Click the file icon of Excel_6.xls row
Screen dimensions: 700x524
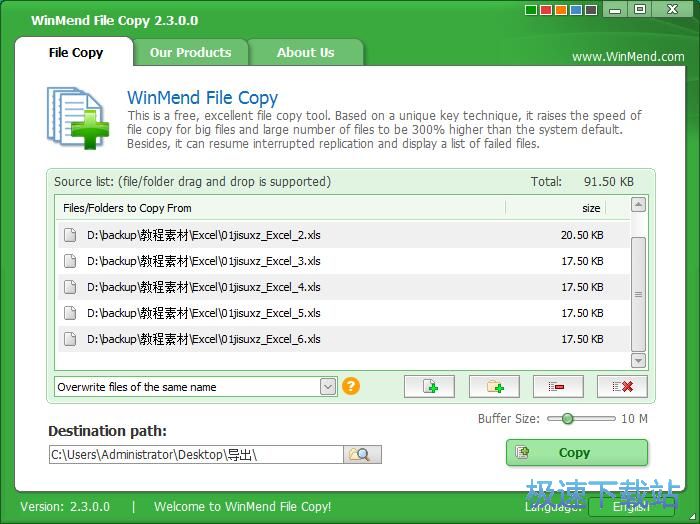(x=70, y=339)
